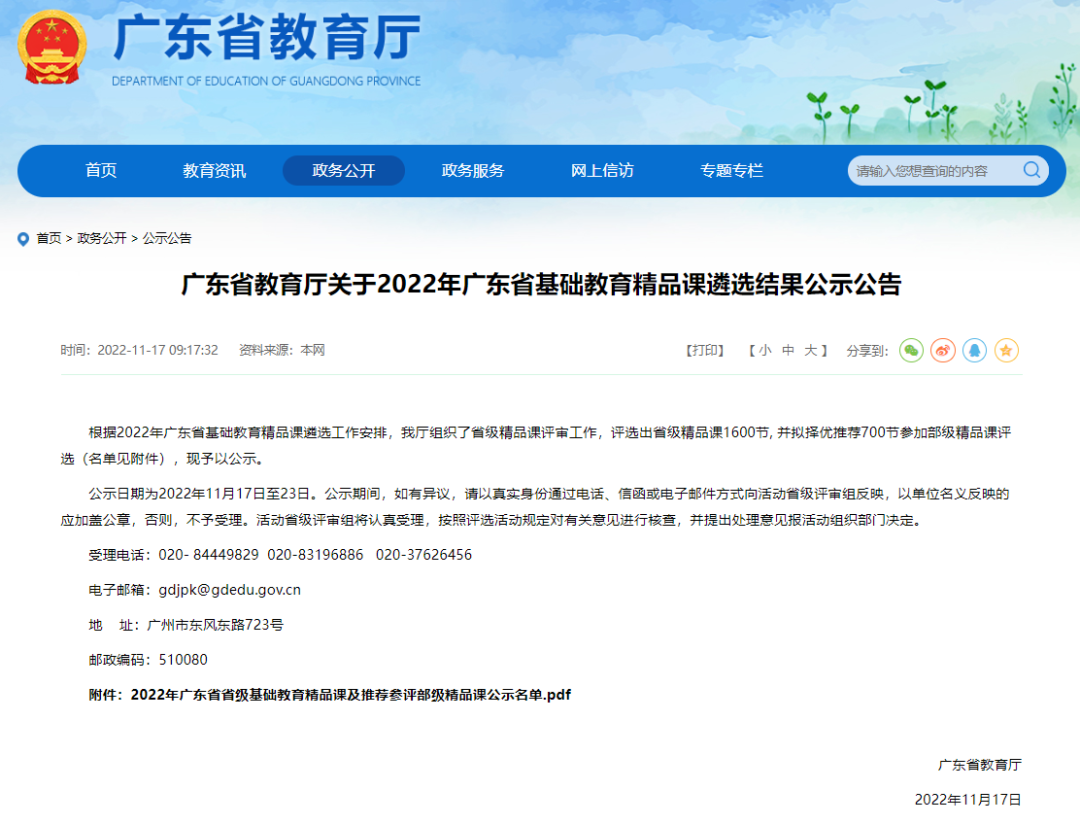Share the announcement to Weibo
This screenshot has height=824, width=1080.
[x=943, y=350]
